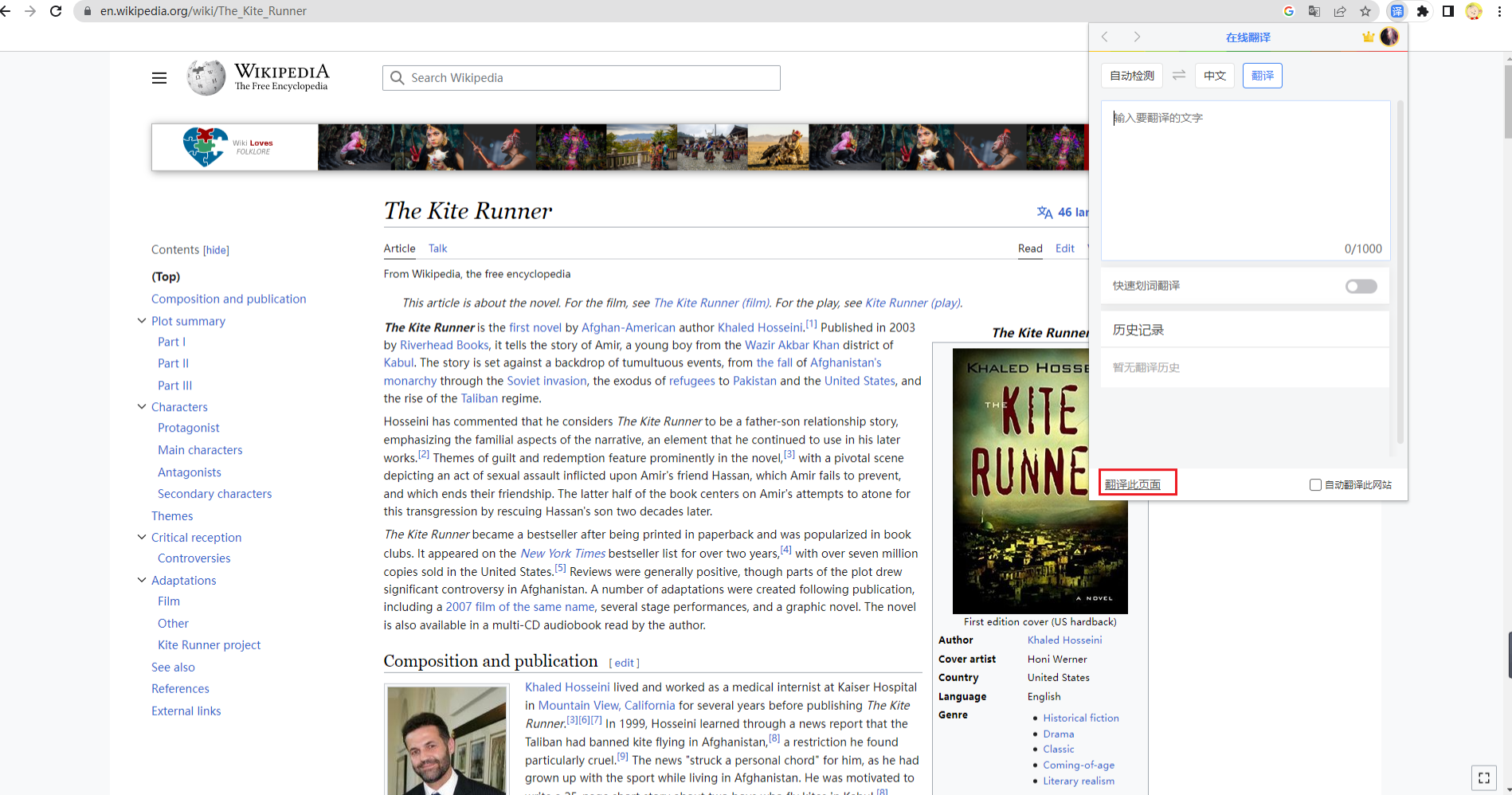
Task: Swap source and target languages
Action: click(x=1179, y=75)
